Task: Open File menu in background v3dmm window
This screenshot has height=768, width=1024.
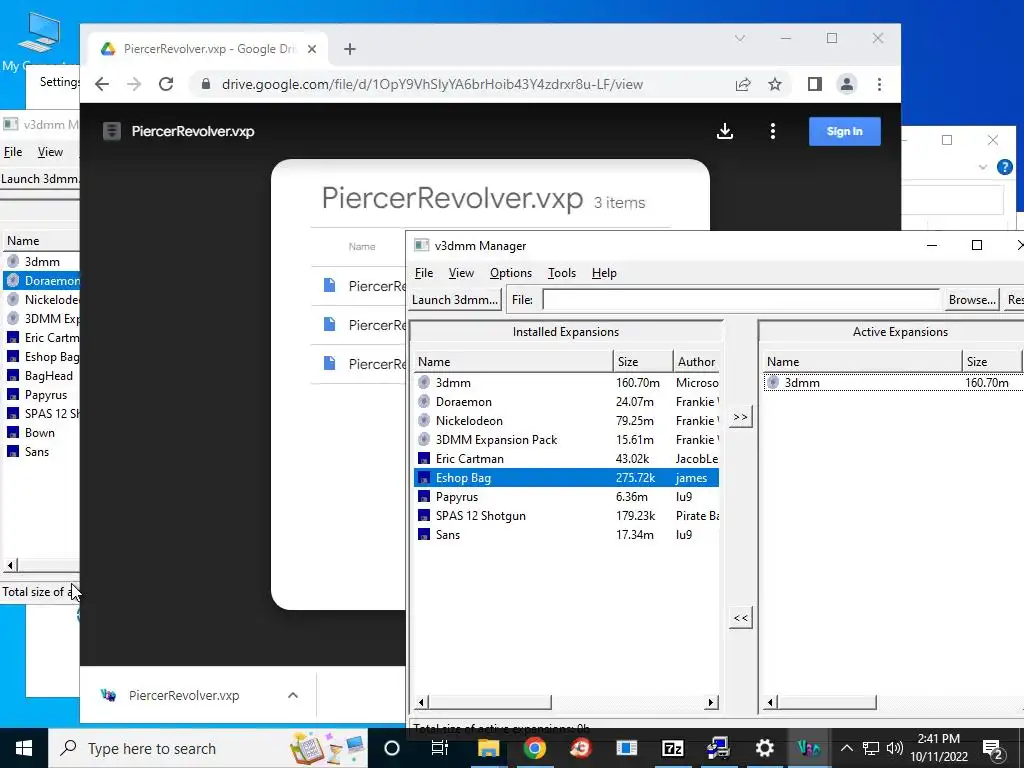Action: pyautogui.click(x=13, y=152)
